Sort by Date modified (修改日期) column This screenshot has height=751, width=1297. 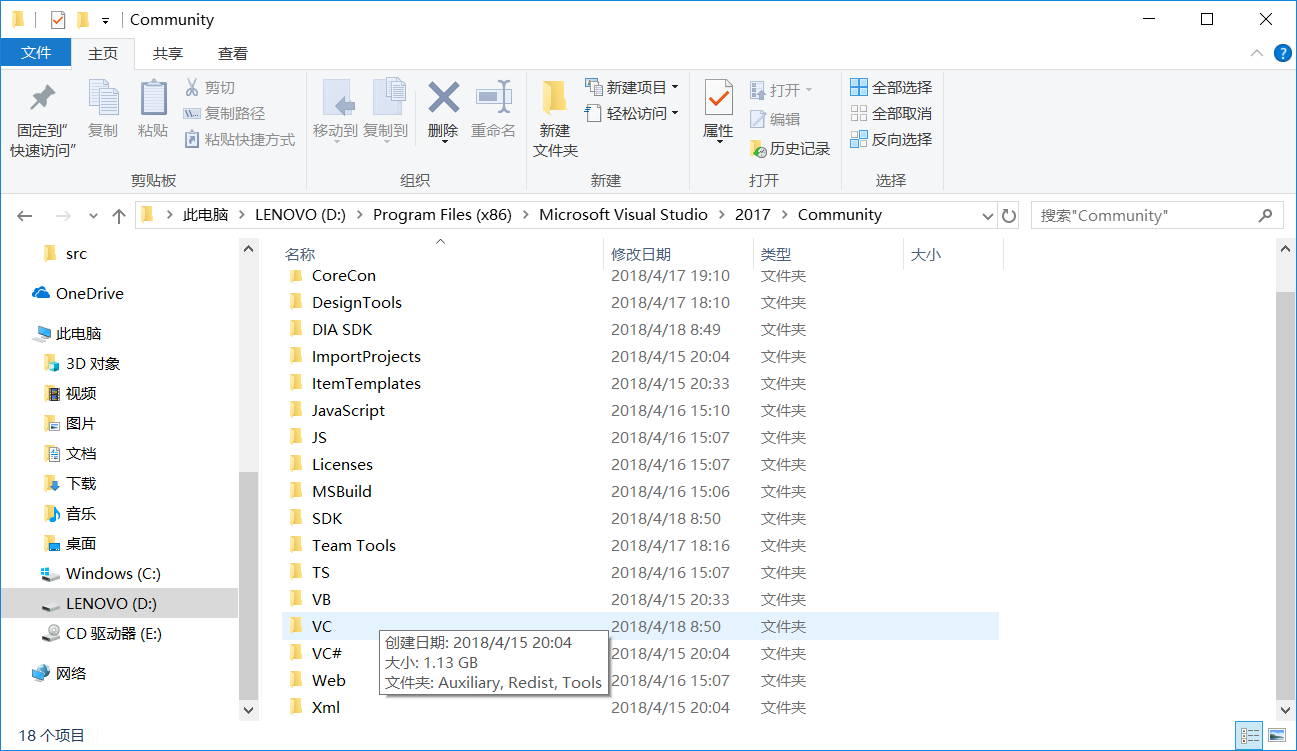(x=641, y=255)
